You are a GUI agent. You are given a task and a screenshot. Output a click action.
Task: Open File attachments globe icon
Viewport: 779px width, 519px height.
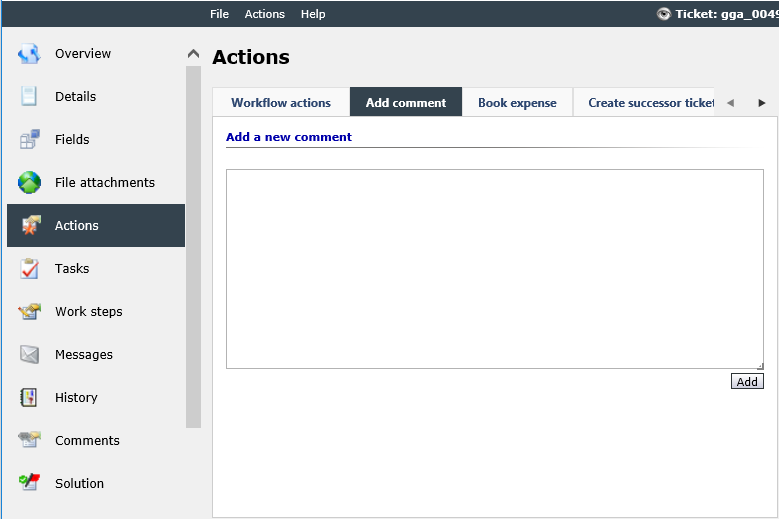[x=29, y=182]
